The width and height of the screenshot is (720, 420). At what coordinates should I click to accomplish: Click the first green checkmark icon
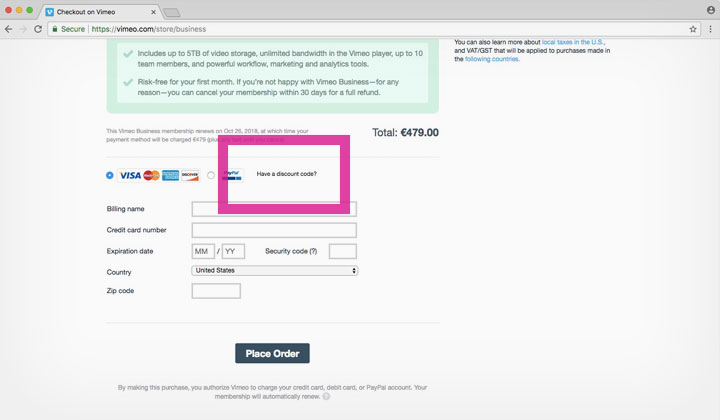(128, 54)
